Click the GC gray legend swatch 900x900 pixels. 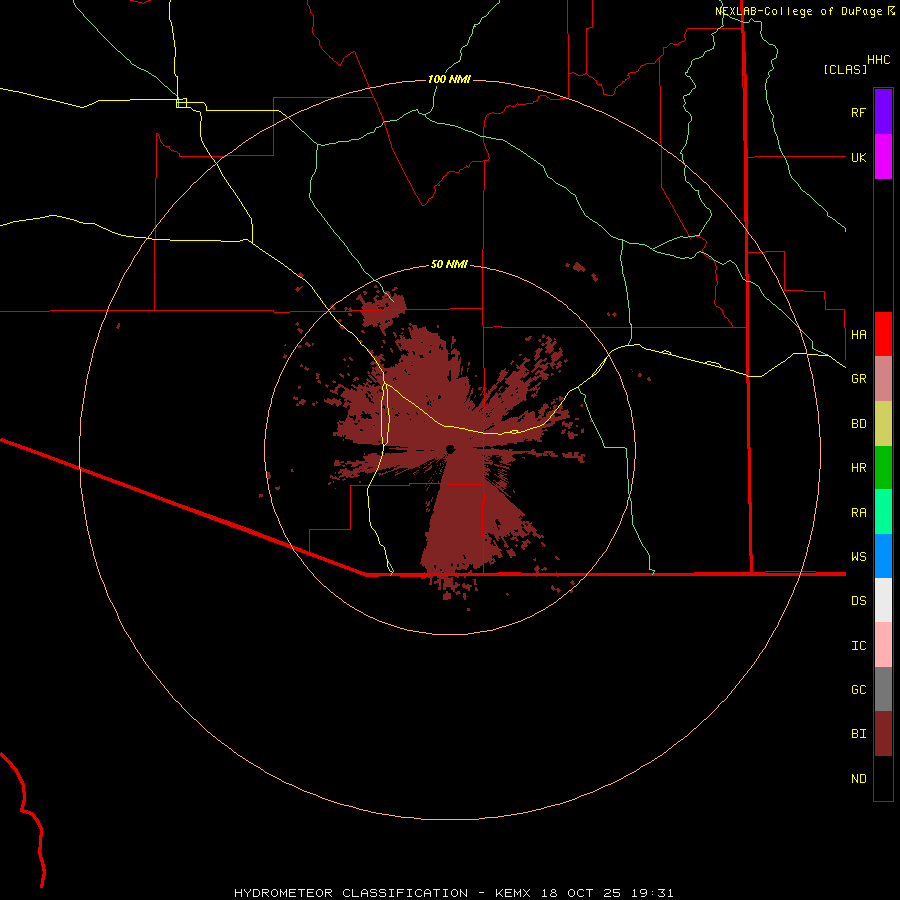pos(883,689)
